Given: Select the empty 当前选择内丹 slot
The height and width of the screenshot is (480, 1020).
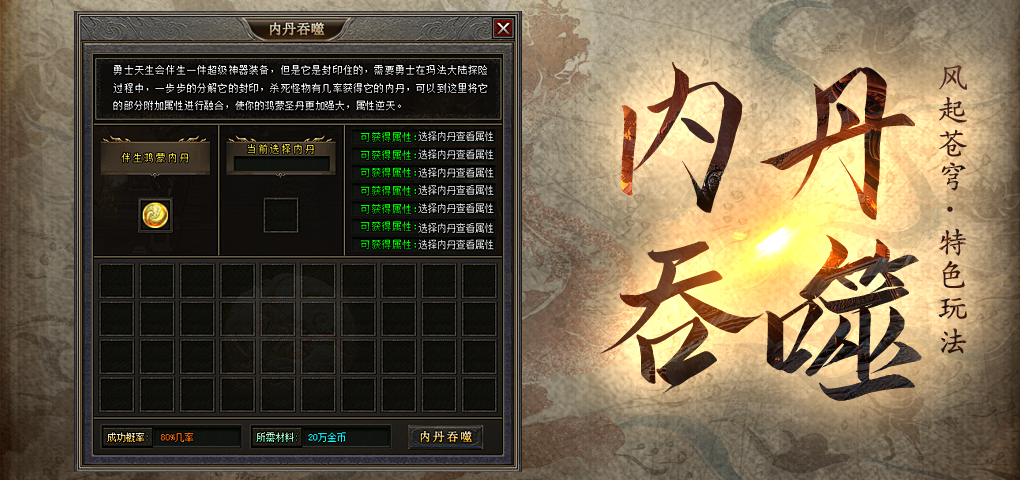Looking at the screenshot, I should 281,215.
